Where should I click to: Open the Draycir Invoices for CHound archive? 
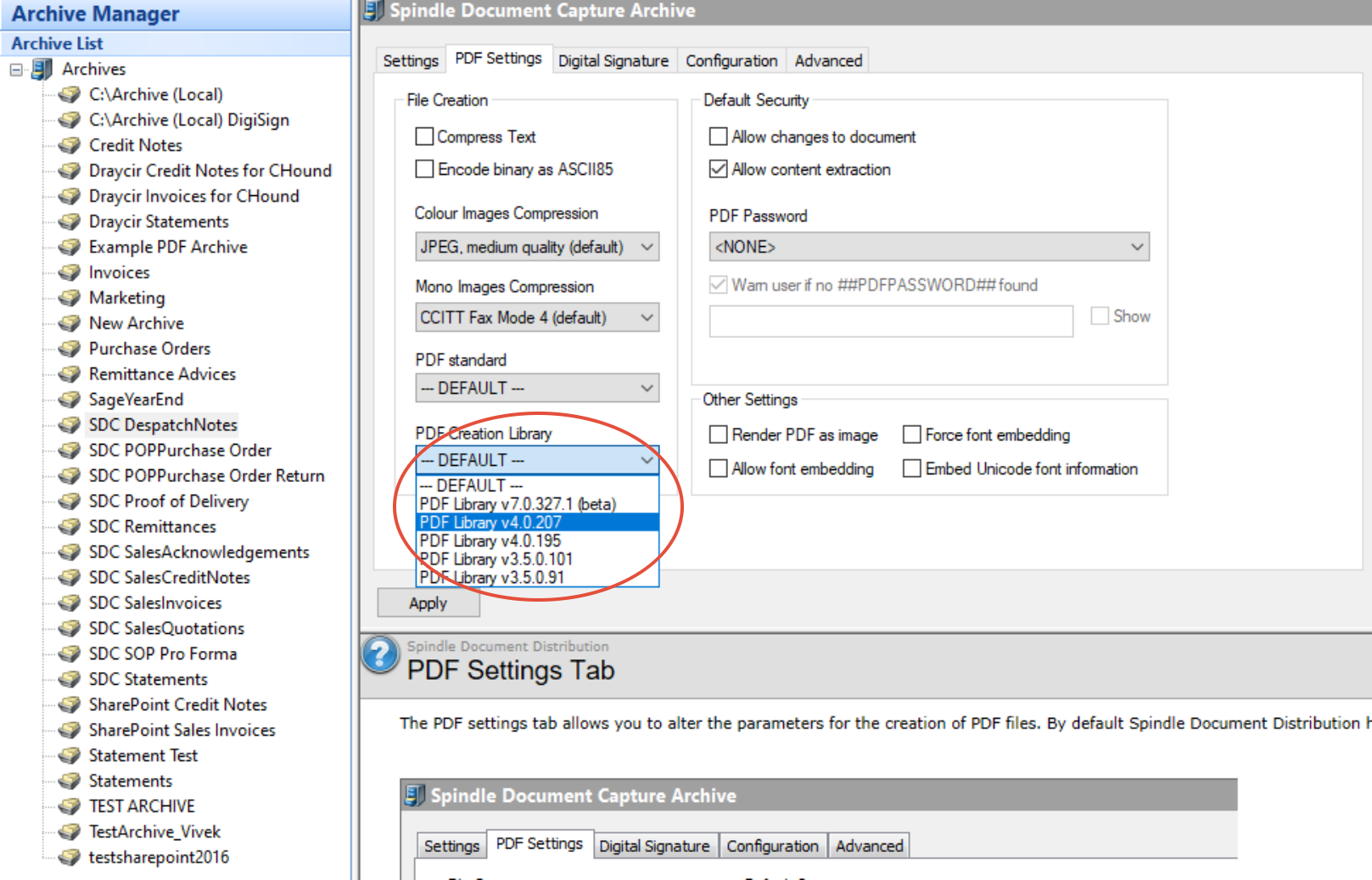[x=193, y=196]
